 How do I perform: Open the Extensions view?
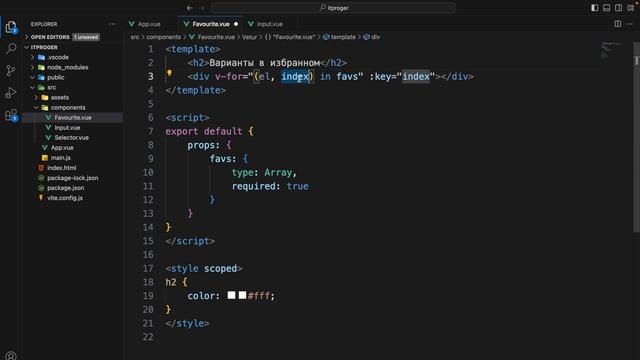[11, 115]
